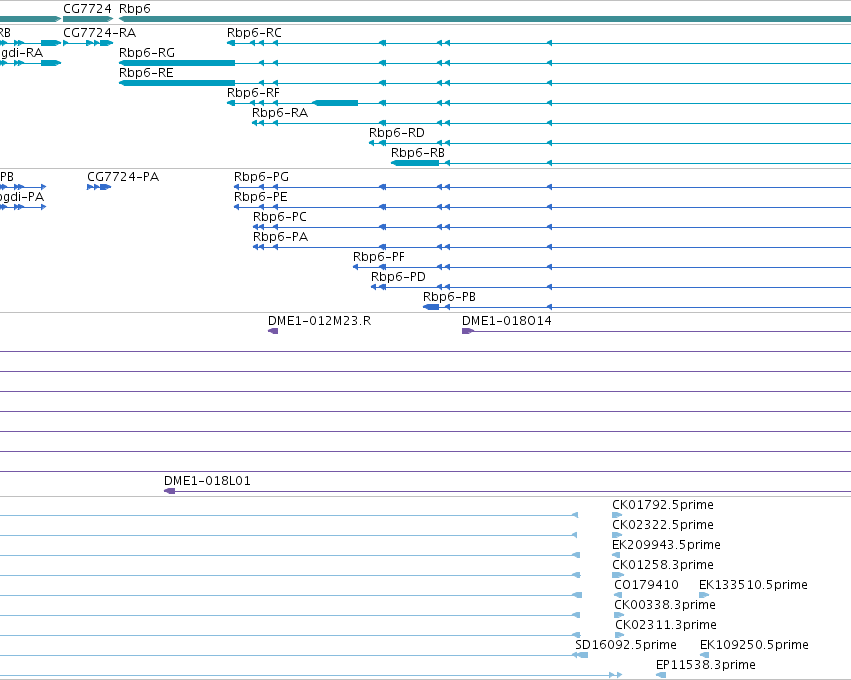Image resolution: width=851 pixels, height=680 pixels.
Task: Open the Rbp6-RE transcript
Action: [146, 73]
